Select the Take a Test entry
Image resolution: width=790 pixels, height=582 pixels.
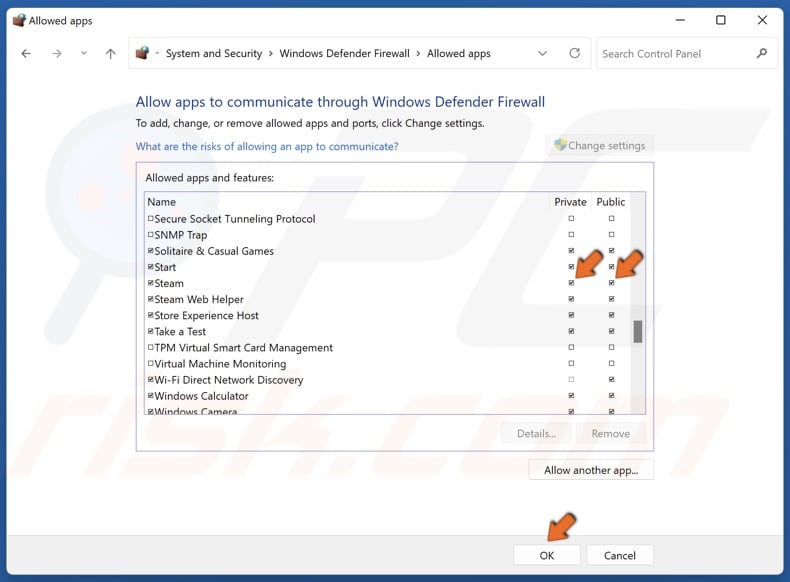pyautogui.click(x=387, y=332)
